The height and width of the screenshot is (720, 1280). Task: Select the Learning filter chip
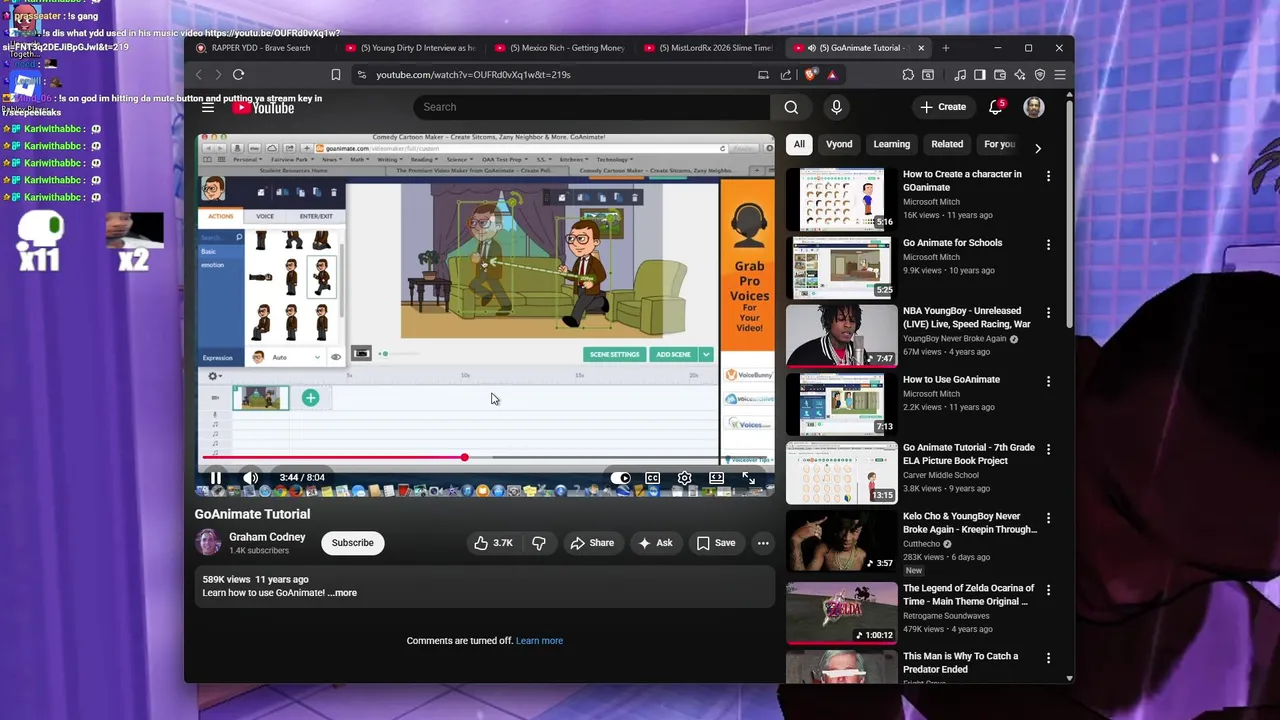[892, 144]
